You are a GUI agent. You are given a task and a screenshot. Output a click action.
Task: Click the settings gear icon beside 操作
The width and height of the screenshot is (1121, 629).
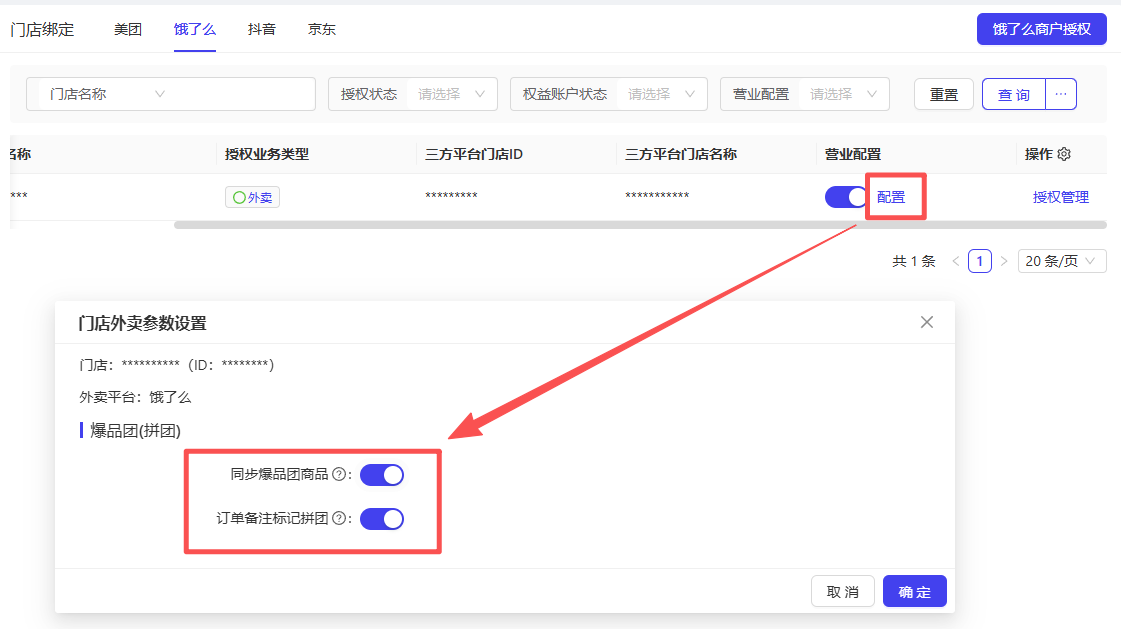click(1064, 154)
